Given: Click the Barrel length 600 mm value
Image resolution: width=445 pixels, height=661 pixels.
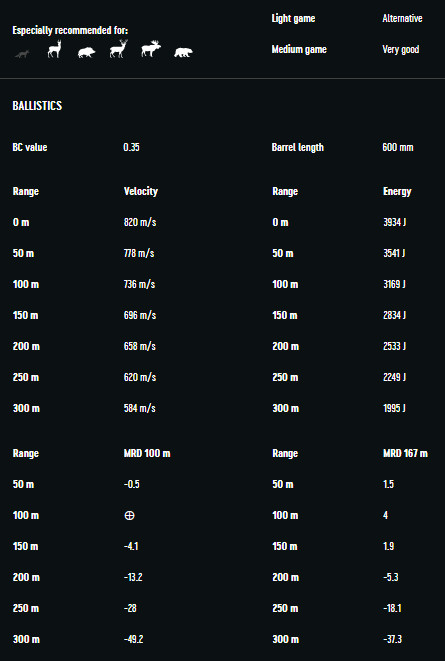Looking at the screenshot, I should click(x=398, y=147).
